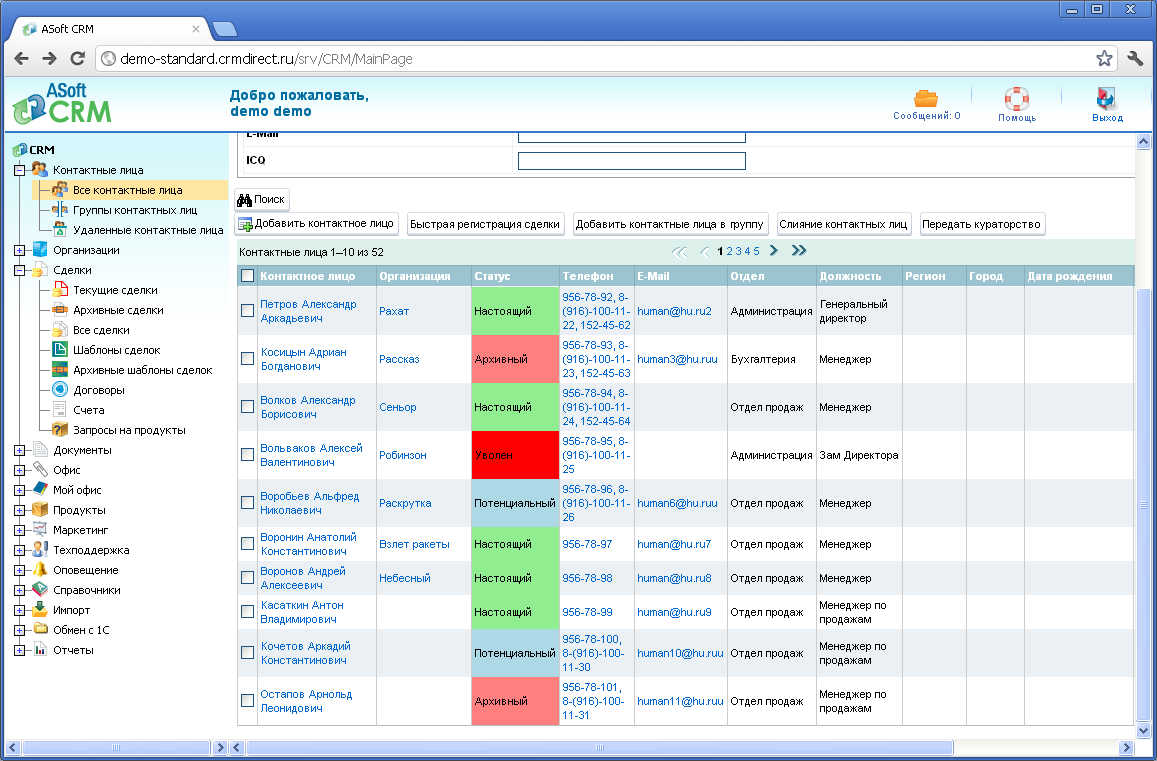Expand the Офис tree node

pos(19,470)
